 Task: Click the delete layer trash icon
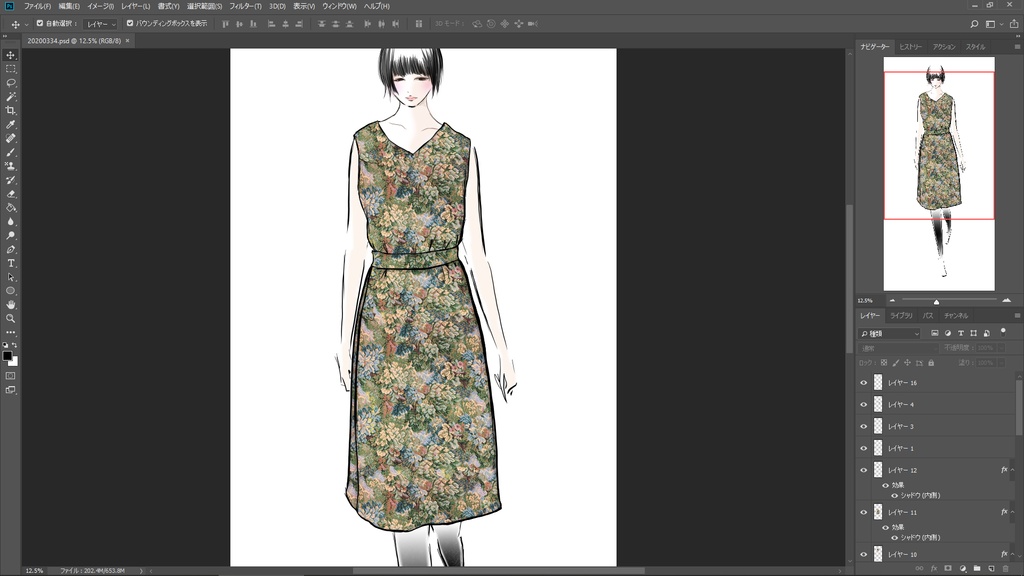(x=1005, y=568)
